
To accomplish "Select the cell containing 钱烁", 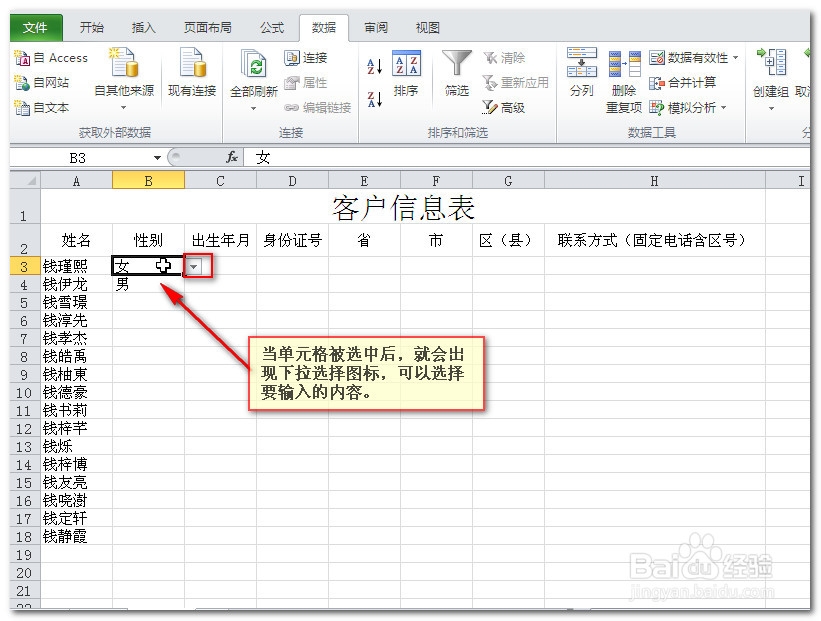I will [76, 447].
